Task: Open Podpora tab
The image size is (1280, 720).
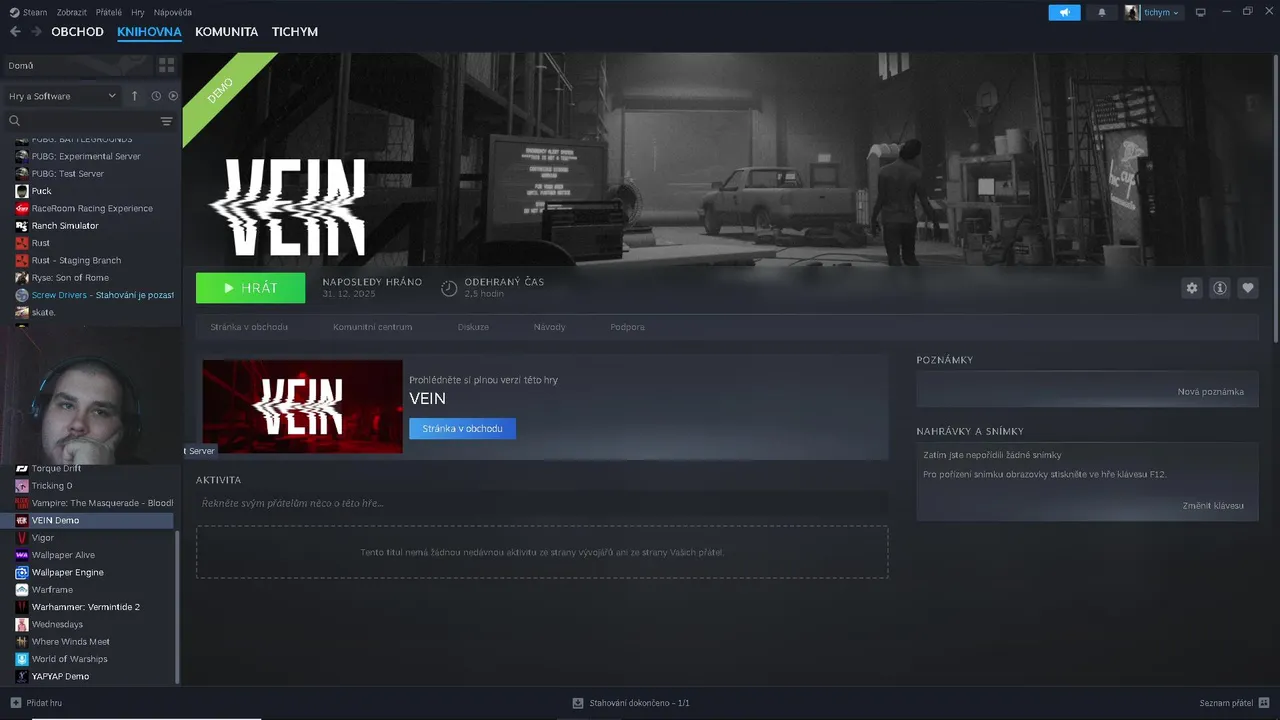Action: (627, 327)
